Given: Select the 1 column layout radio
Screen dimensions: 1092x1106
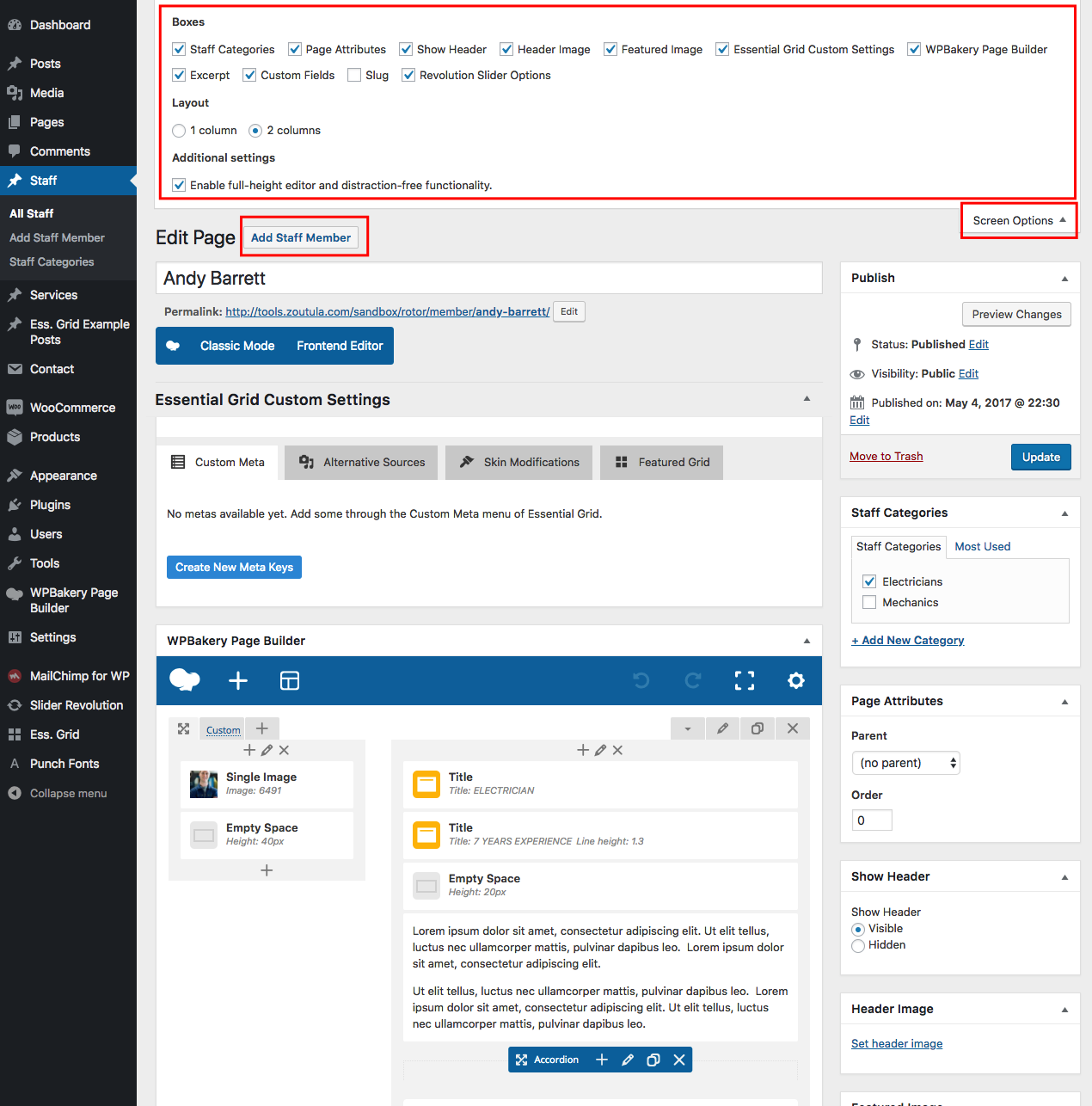Looking at the screenshot, I should (x=179, y=131).
